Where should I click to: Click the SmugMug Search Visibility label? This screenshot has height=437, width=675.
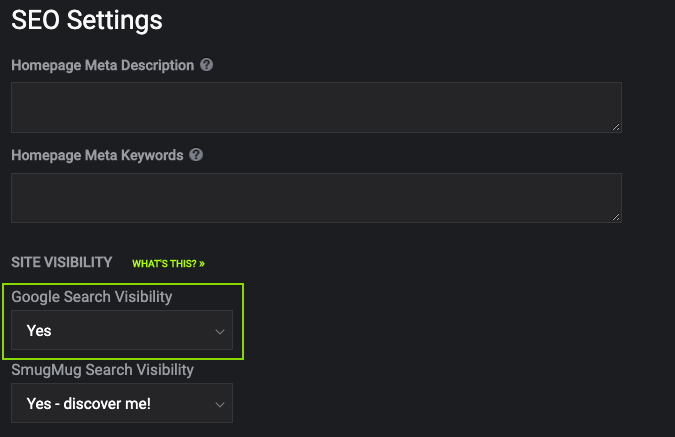point(102,370)
